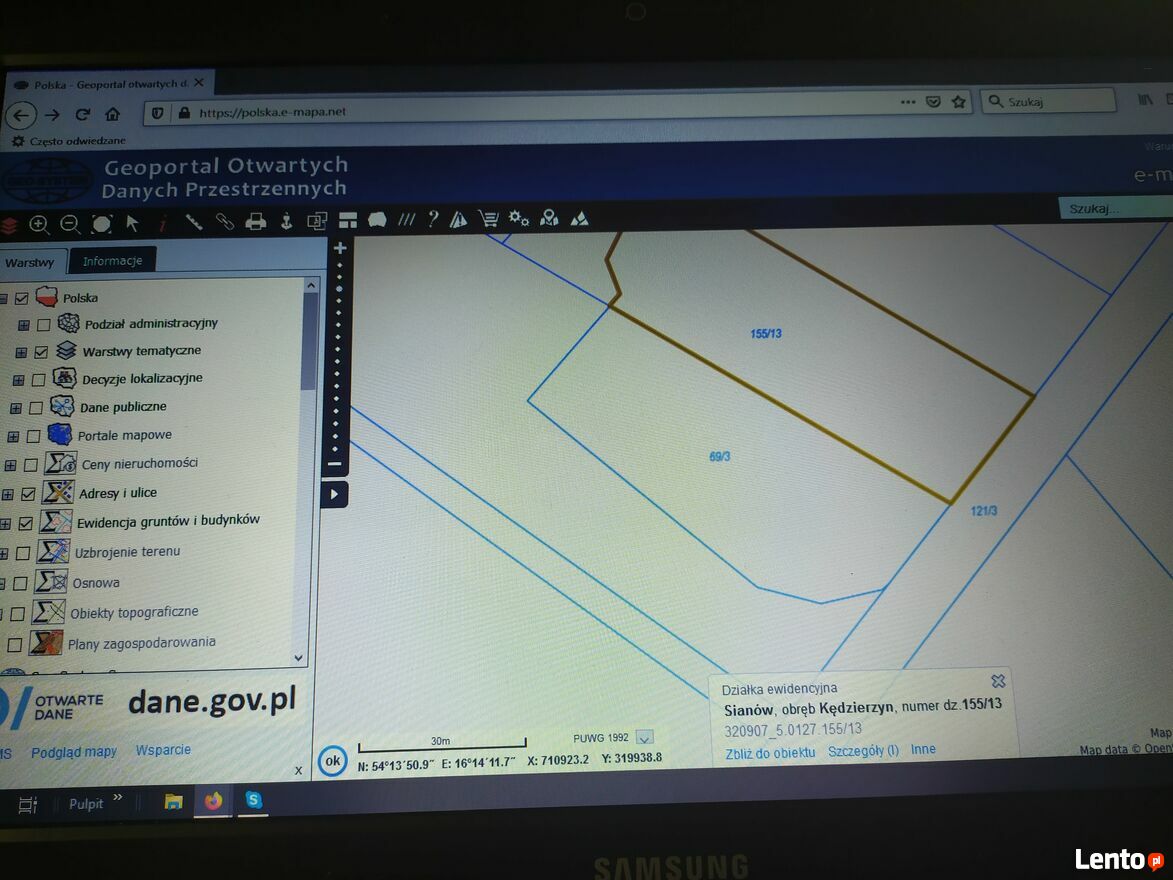Viewport: 1173px width, 880px height.
Task: Click the Zbliż do obiektu link
Action: [x=770, y=753]
